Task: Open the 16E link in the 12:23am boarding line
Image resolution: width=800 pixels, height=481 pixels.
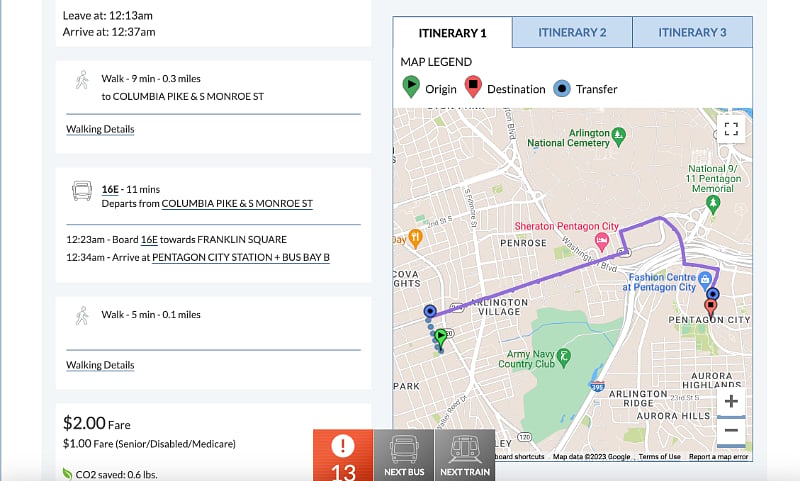Action: [x=149, y=240]
